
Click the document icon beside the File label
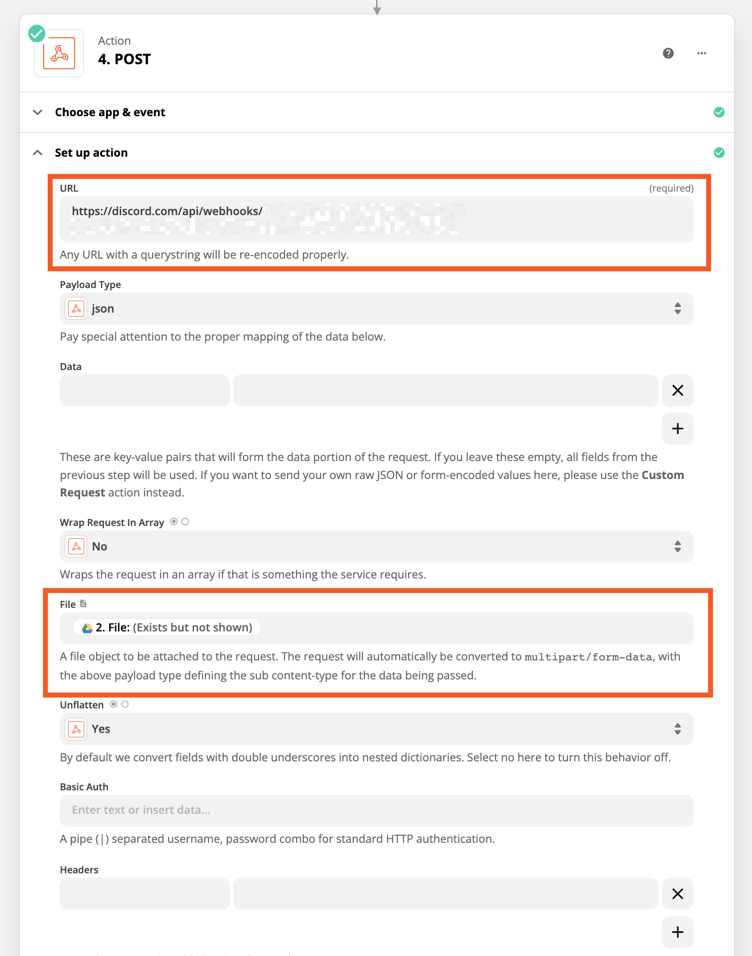coord(83,604)
